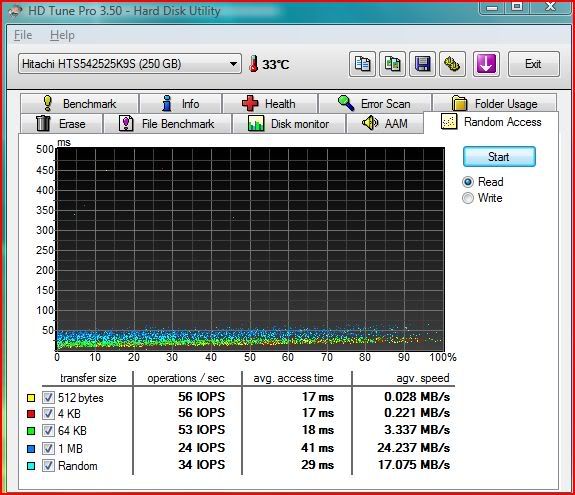Viewport: 575px width, 495px height.
Task: Go to the Error Scan tab
Action: [x=375, y=104]
